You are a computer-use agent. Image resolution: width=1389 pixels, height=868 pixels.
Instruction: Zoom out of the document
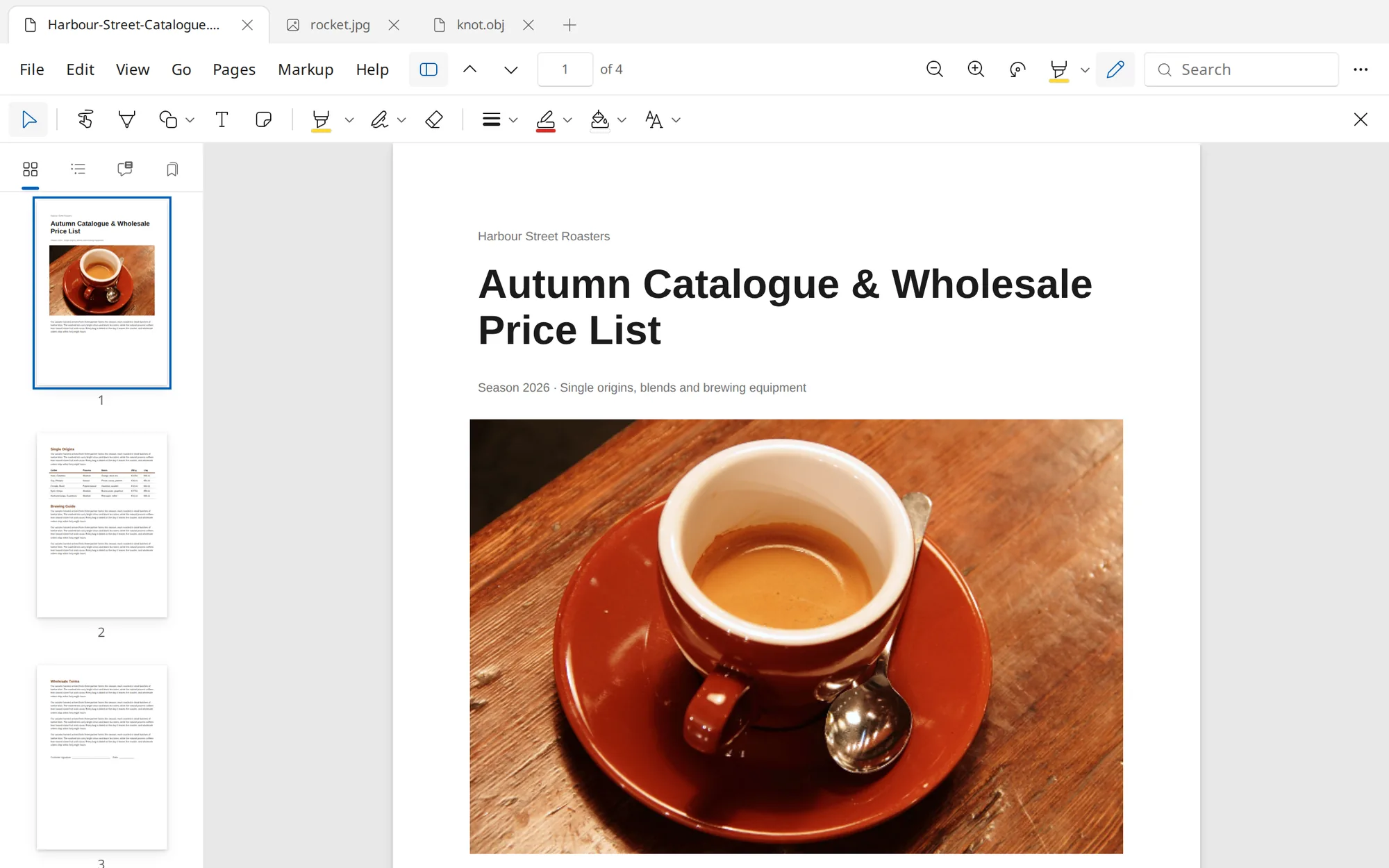click(x=935, y=69)
